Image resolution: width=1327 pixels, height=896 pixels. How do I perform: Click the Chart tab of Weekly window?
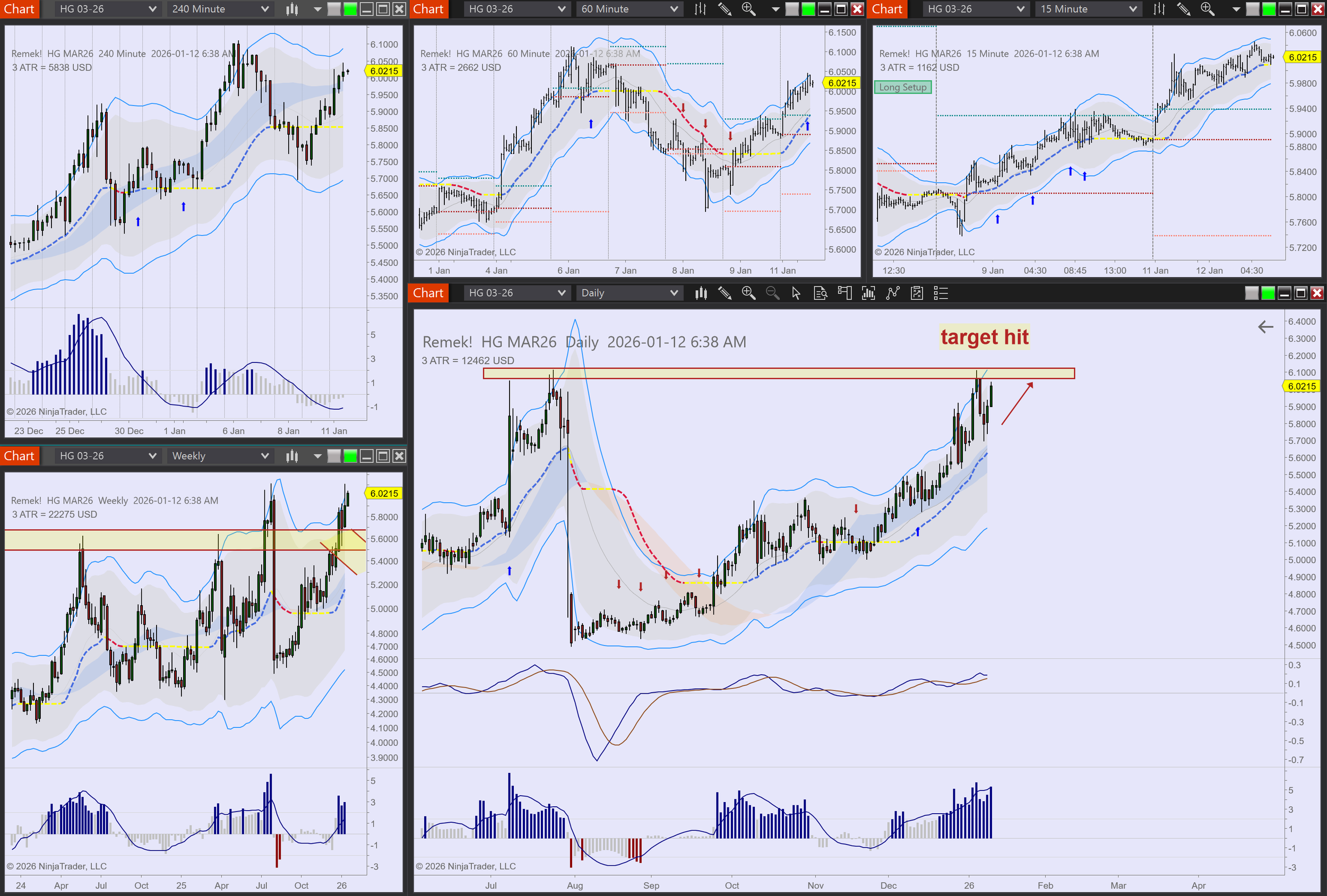20,456
